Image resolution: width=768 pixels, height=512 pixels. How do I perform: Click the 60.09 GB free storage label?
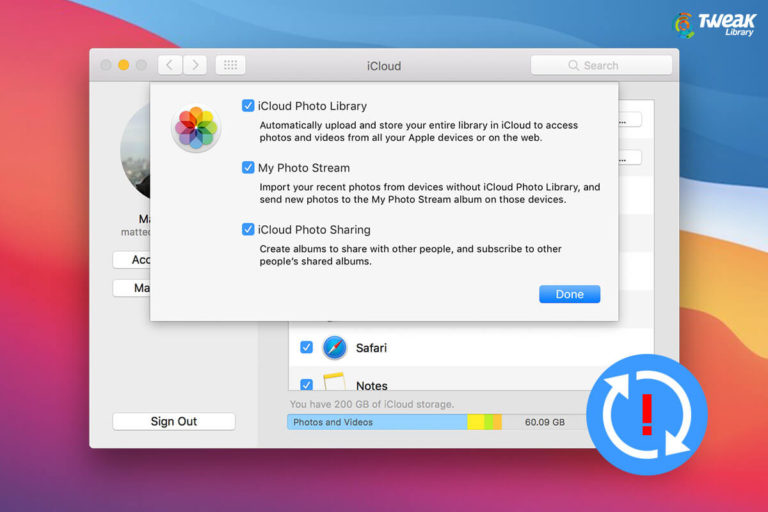coord(544,422)
